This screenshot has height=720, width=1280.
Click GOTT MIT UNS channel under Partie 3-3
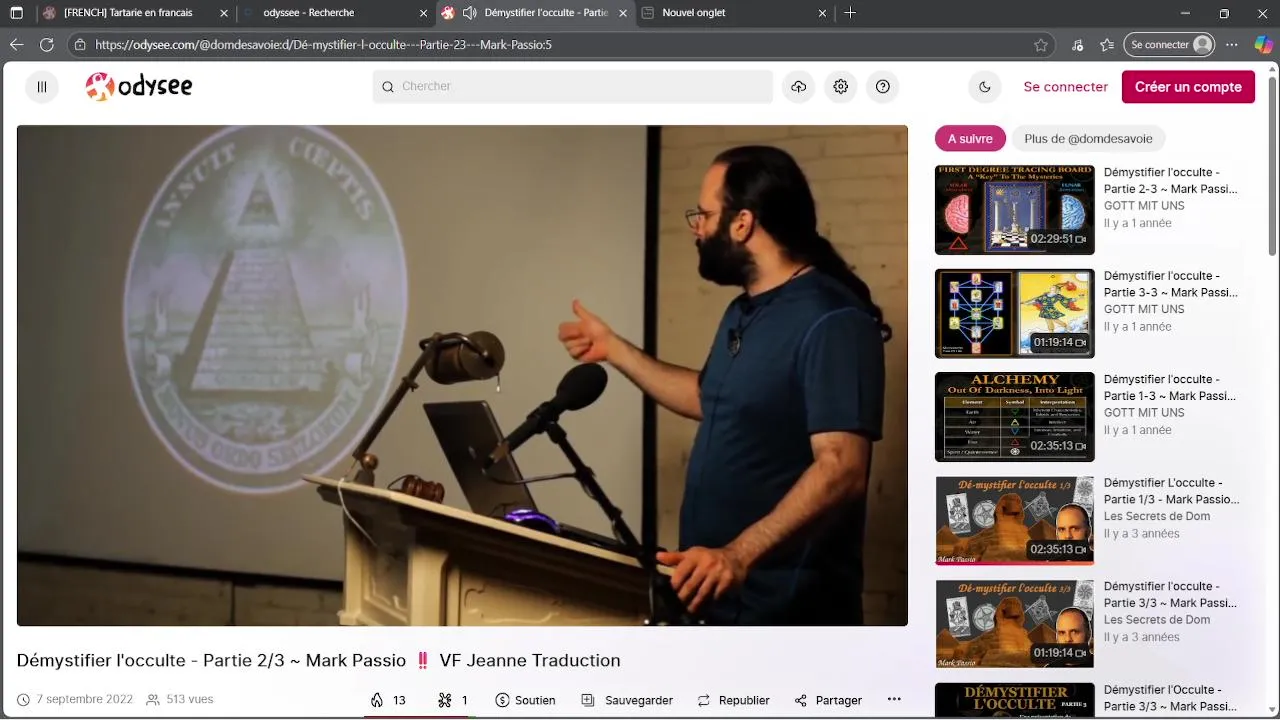[x=1144, y=309]
